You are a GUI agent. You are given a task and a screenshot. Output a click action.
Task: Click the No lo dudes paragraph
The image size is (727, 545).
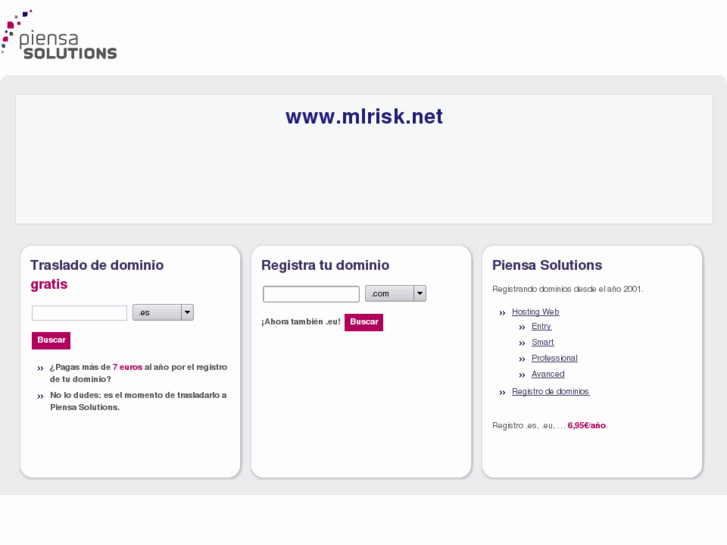coord(138,401)
